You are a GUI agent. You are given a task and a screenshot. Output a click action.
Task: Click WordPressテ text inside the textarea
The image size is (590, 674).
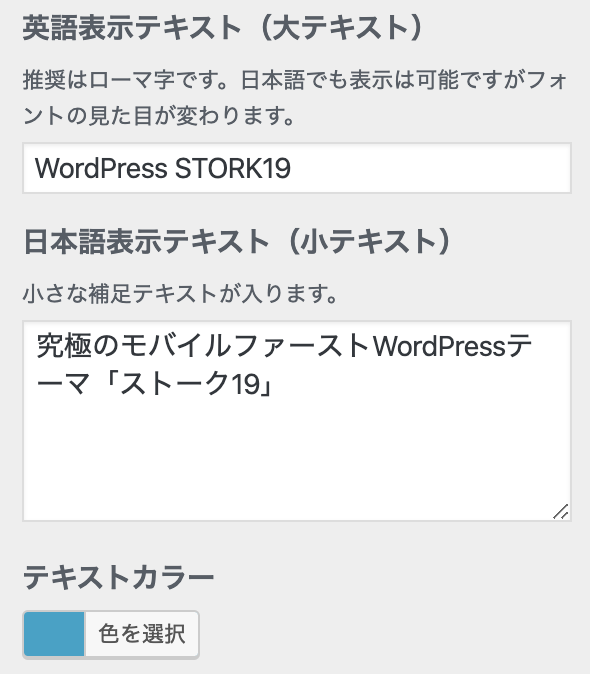pos(452,346)
